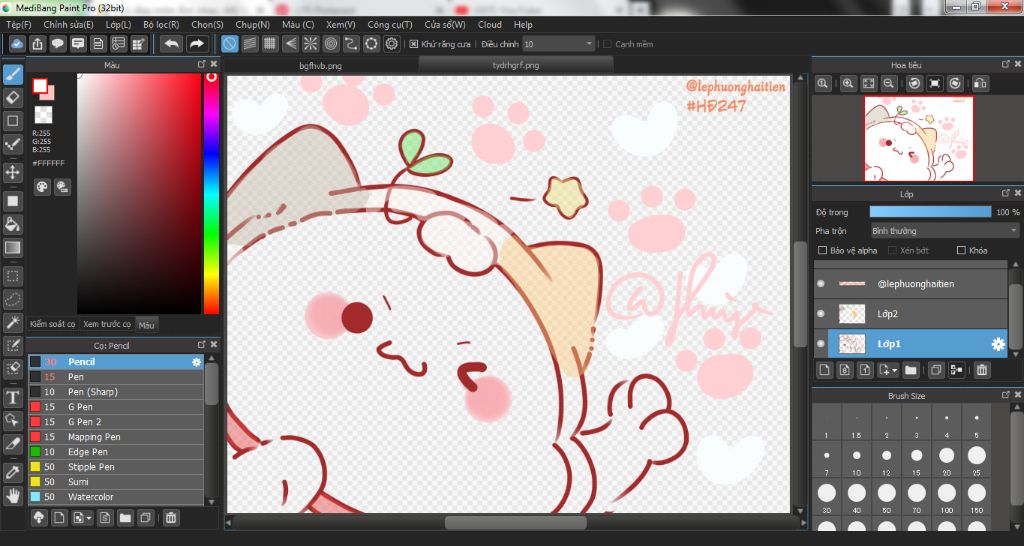1024x546 pixels.
Task: Select the Eraser tool
Action: click(13, 98)
